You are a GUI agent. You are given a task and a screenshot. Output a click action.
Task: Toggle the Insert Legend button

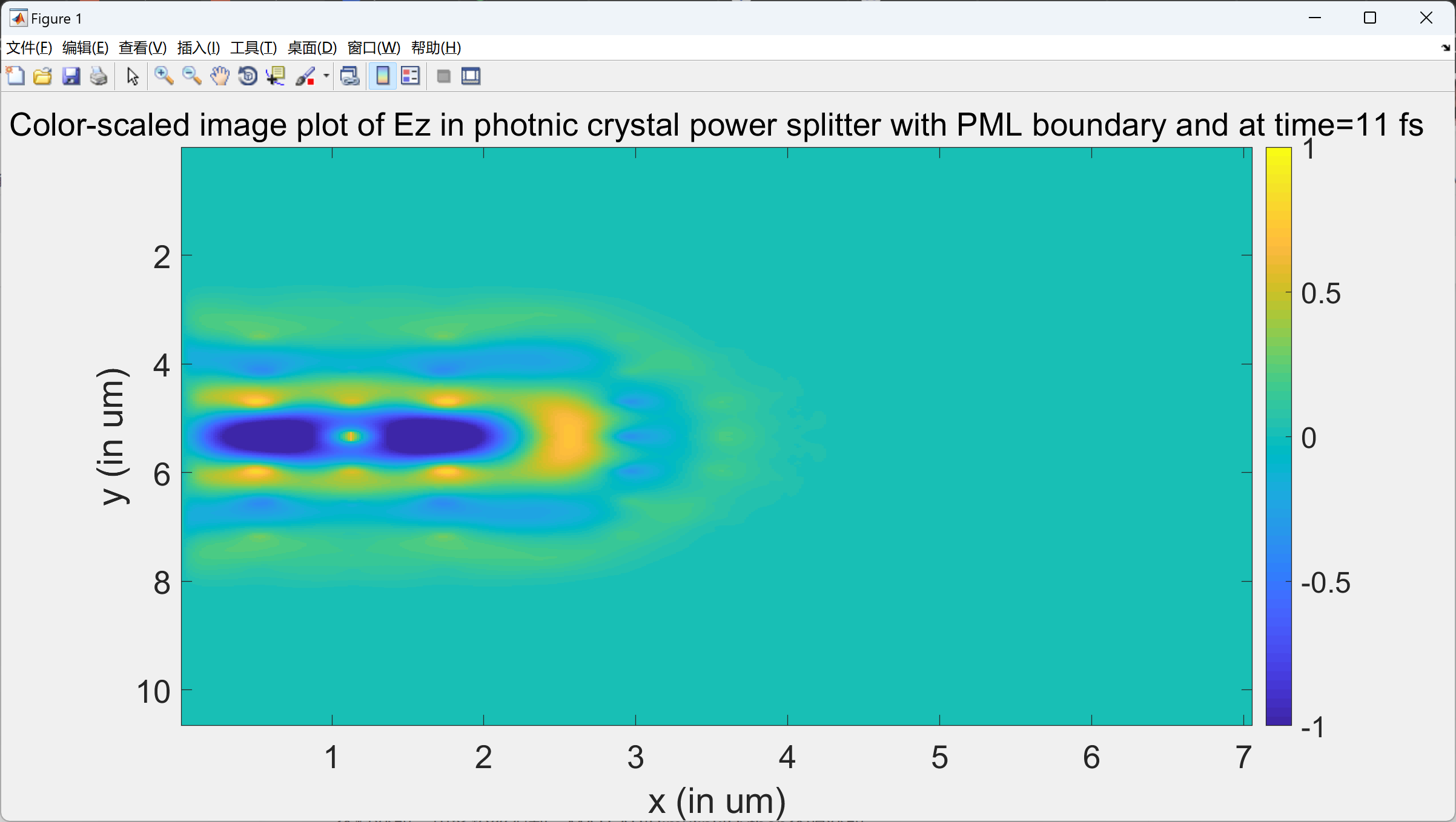(411, 76)
